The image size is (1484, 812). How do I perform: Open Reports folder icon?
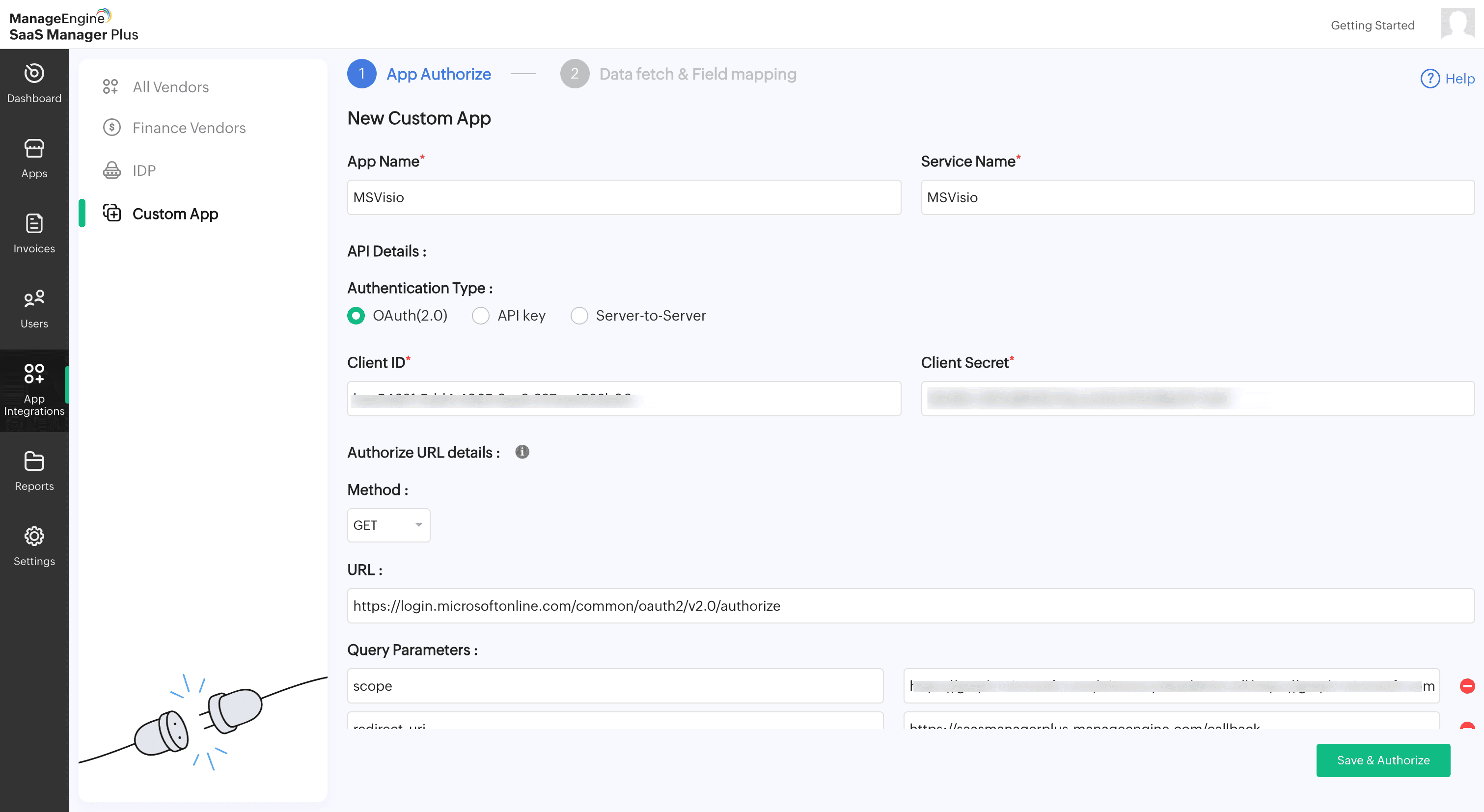(34, 461)
